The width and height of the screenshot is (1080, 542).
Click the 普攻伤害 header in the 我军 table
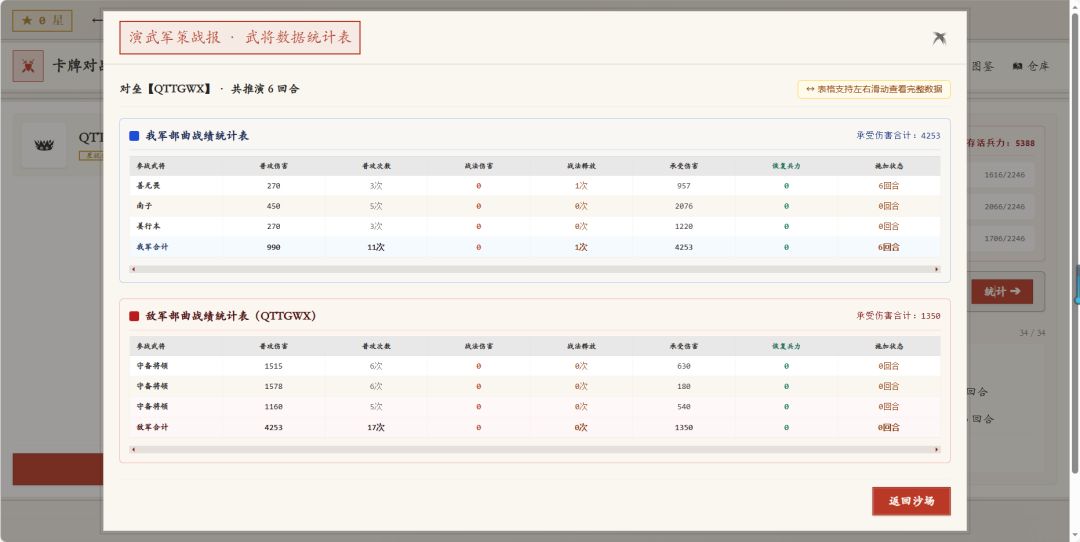click(x=273, y=166)
